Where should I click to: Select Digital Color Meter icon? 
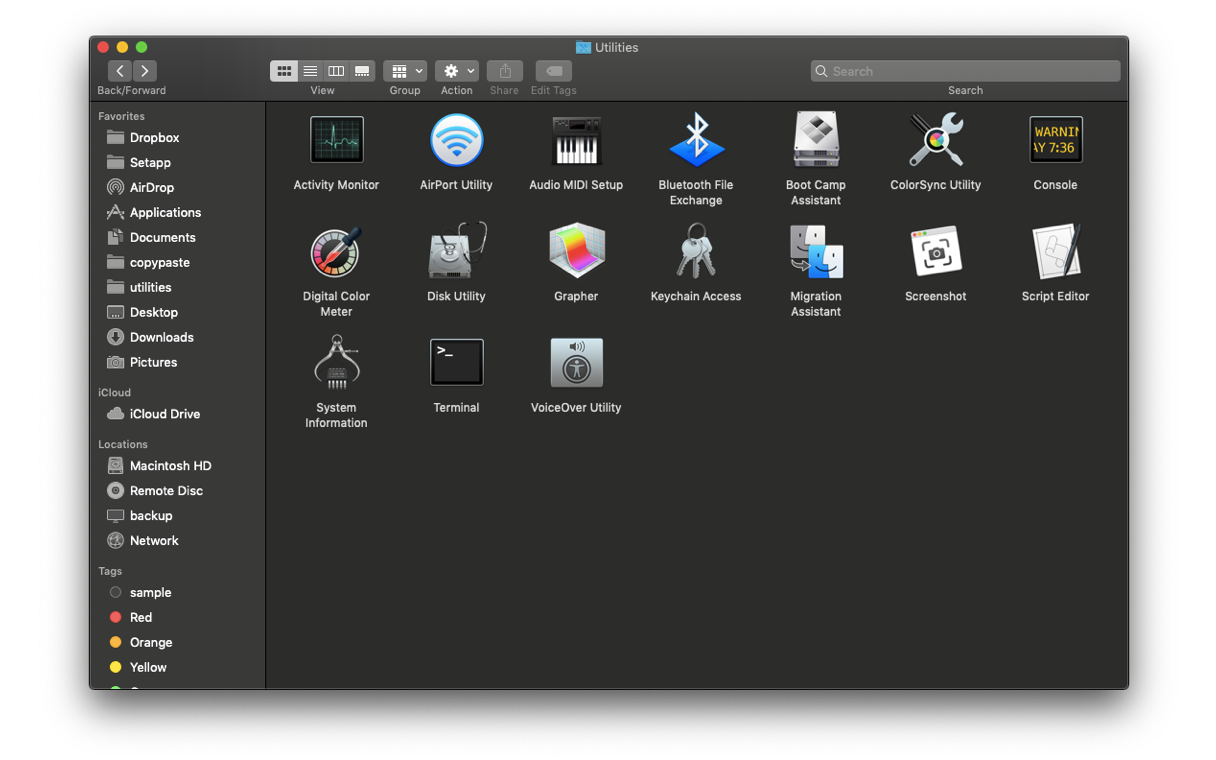click(x=336, y=251)
